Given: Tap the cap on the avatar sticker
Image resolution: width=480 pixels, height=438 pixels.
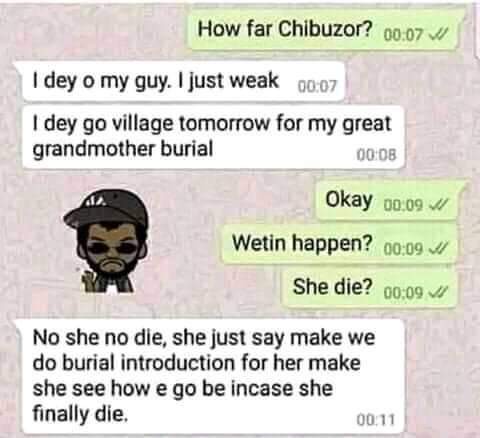Looking at the screenshot, I should point(106,208).
